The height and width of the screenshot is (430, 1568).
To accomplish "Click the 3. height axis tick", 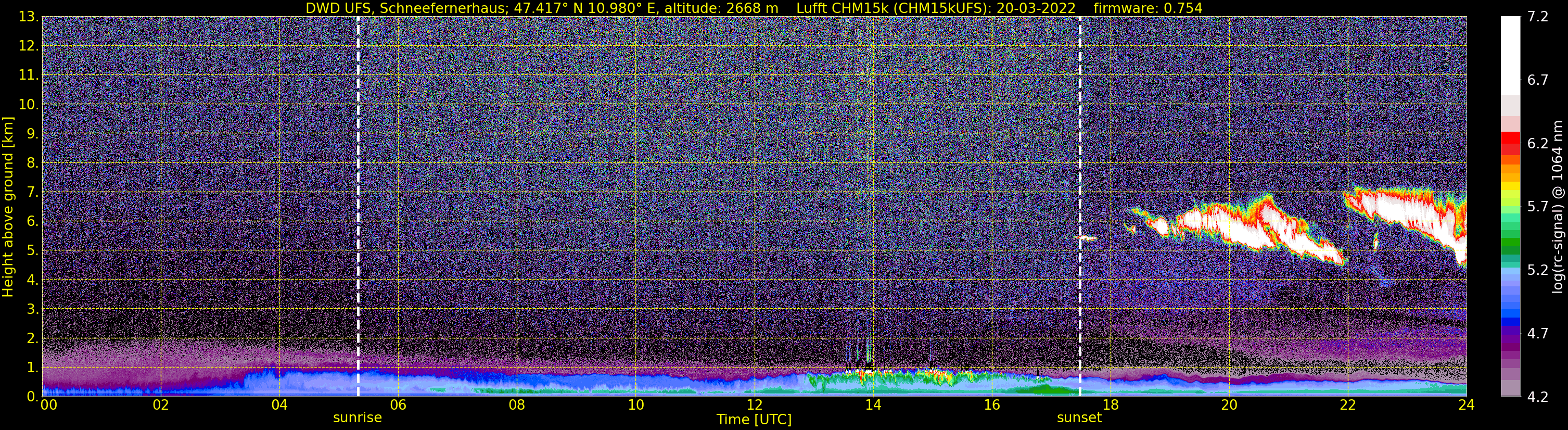I will 32,309.
